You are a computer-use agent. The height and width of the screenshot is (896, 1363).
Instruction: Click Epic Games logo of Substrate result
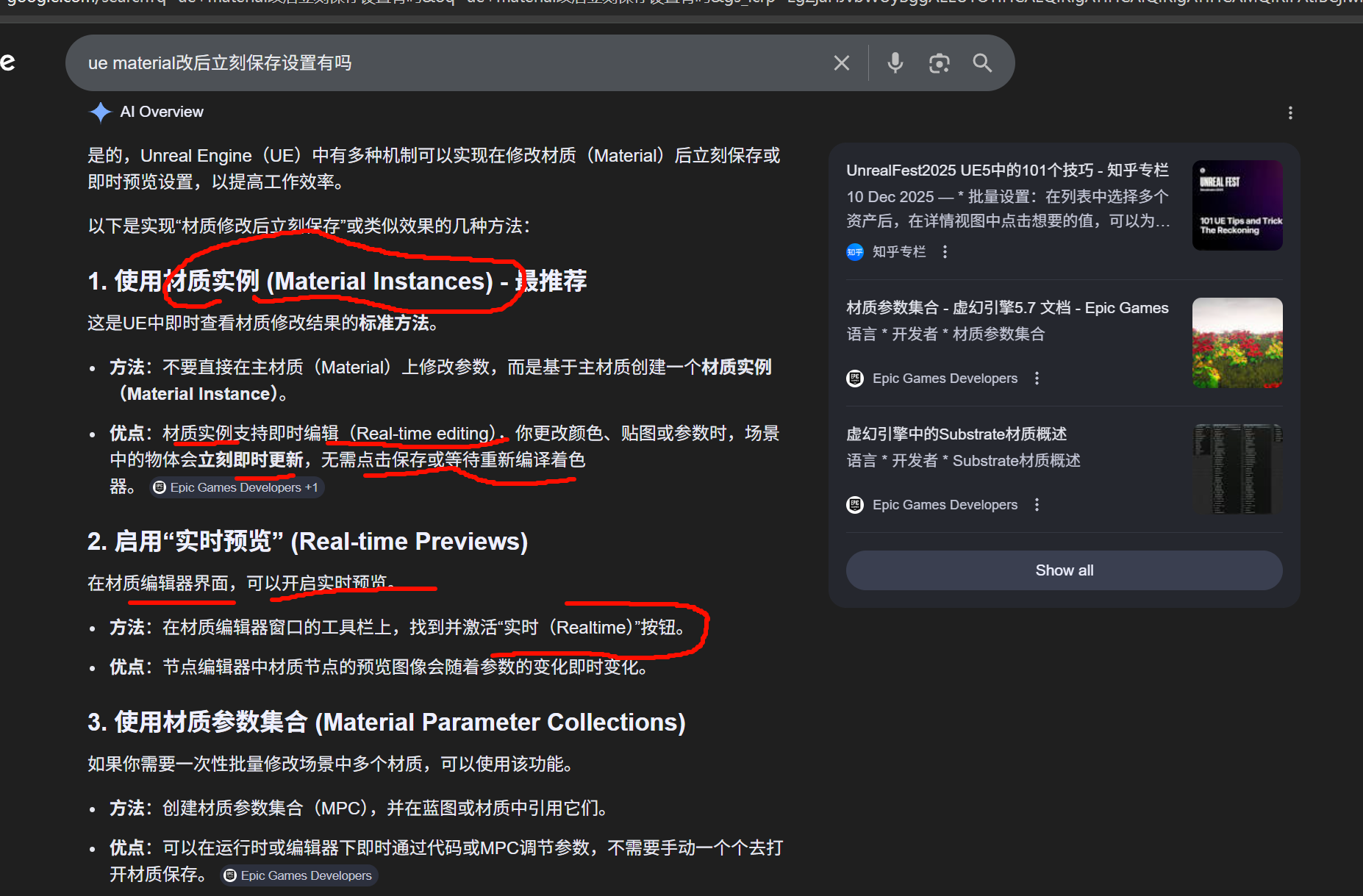click(x=855, y=505)
